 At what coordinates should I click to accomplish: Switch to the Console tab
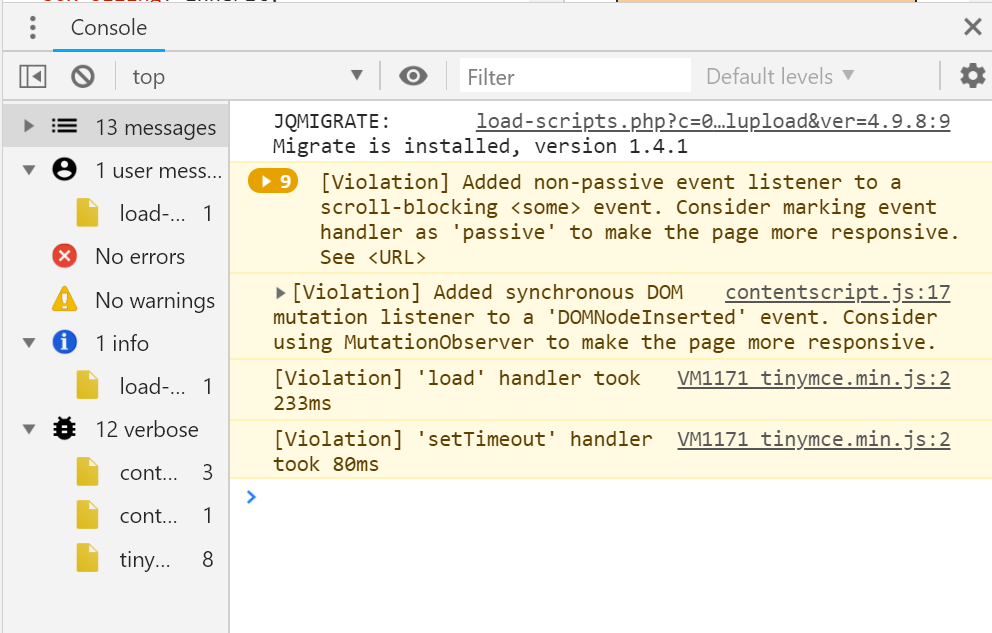pos(109,28)
